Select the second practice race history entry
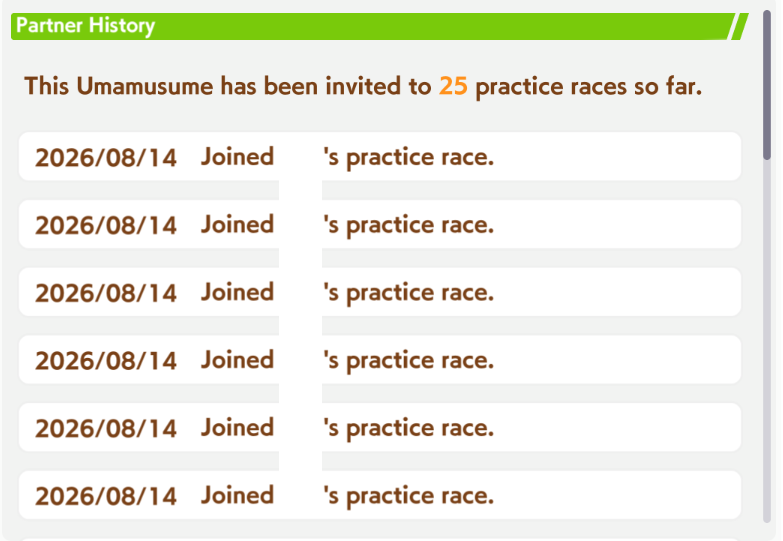This screenshot has width=783, height=541. (380, 224)
